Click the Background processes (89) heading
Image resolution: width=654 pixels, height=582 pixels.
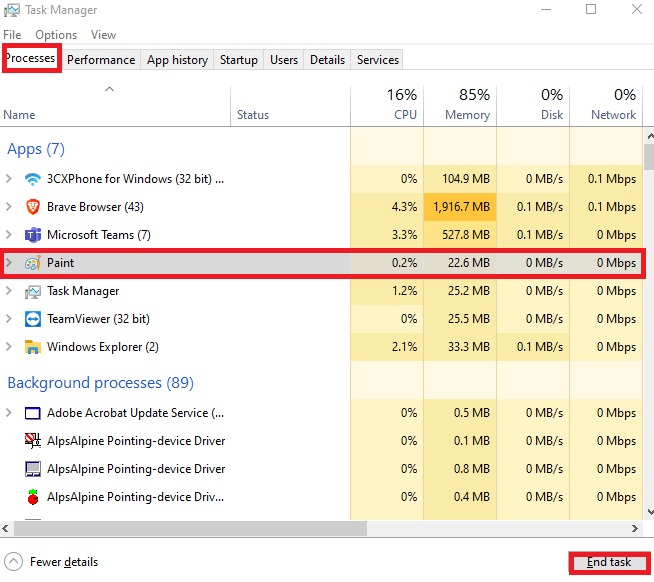point(101,383)
